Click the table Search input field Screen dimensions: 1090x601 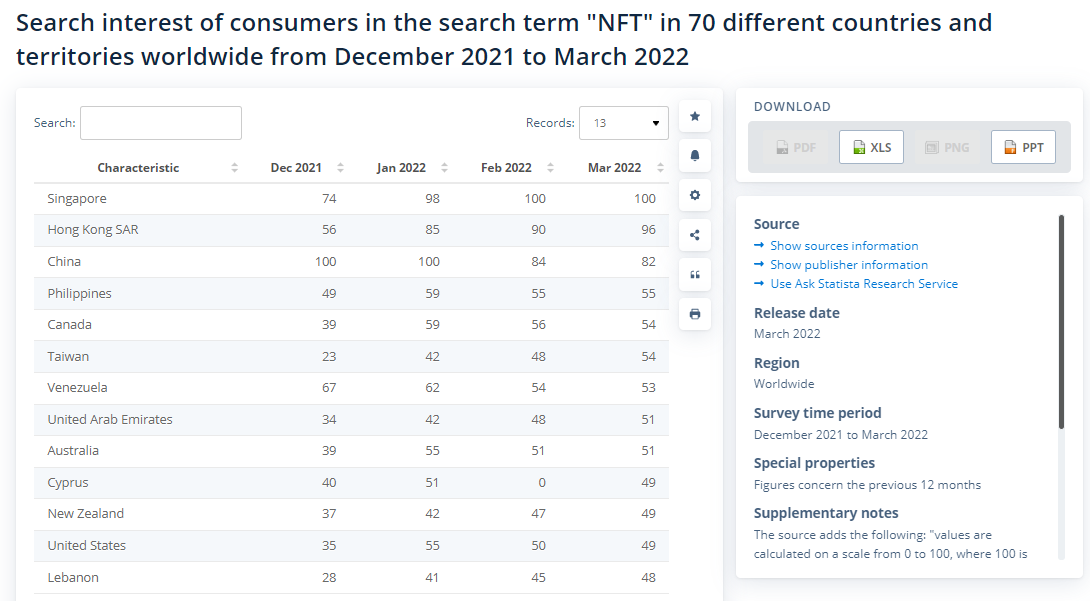click(x=161, y=123)
